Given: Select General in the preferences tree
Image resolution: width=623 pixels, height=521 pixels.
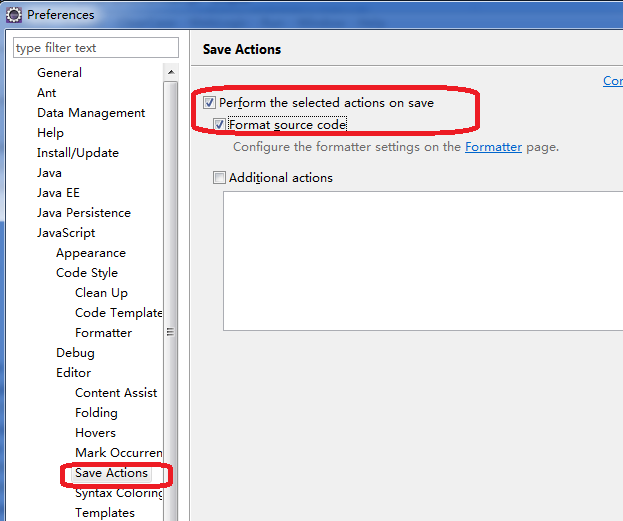Looking at the screenshot, I should point(59,73).
